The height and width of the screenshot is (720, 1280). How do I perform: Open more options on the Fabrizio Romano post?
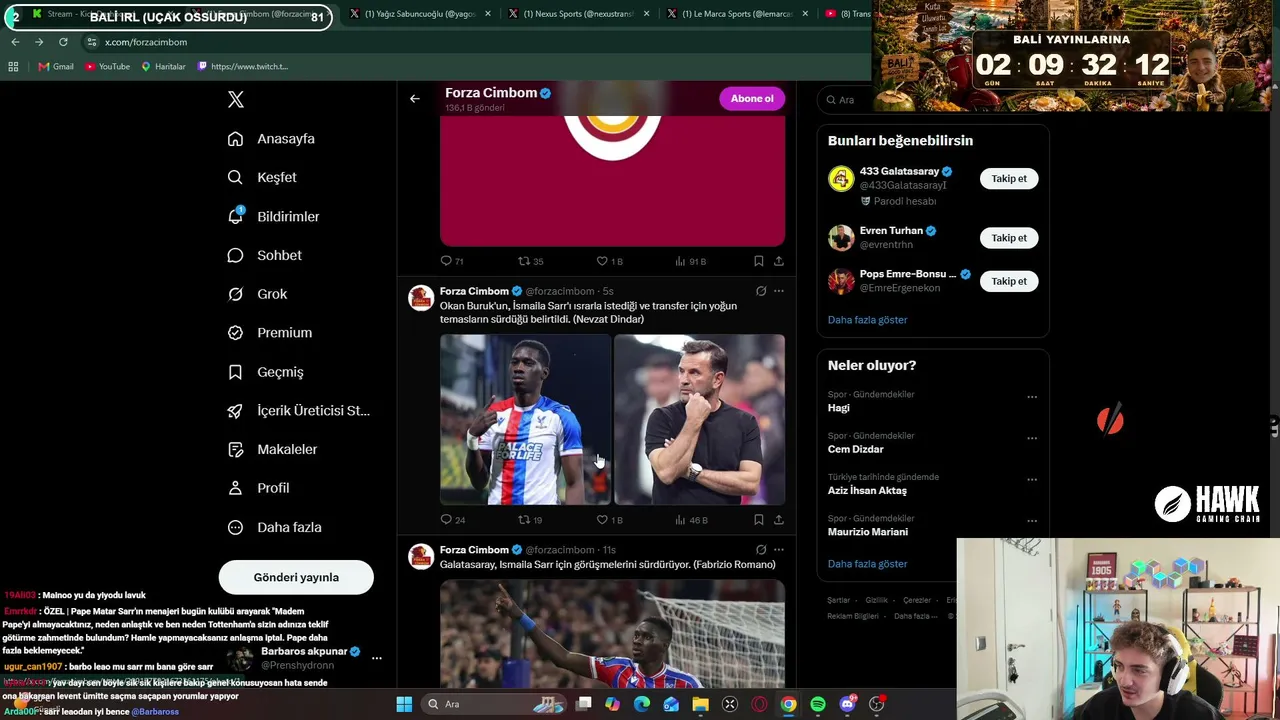[779, 550]
